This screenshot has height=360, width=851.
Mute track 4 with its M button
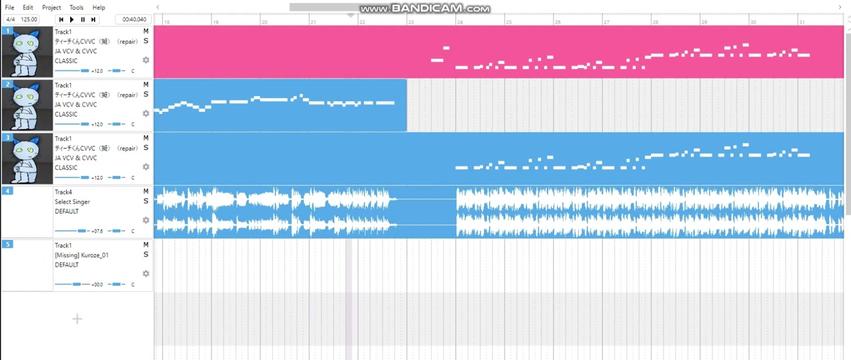click(x=145, y=191)
